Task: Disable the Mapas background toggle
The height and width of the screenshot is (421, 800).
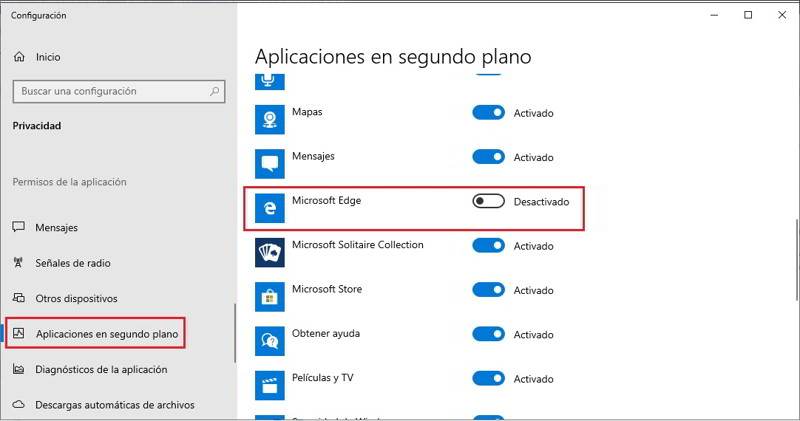Action: click(488, 113)
